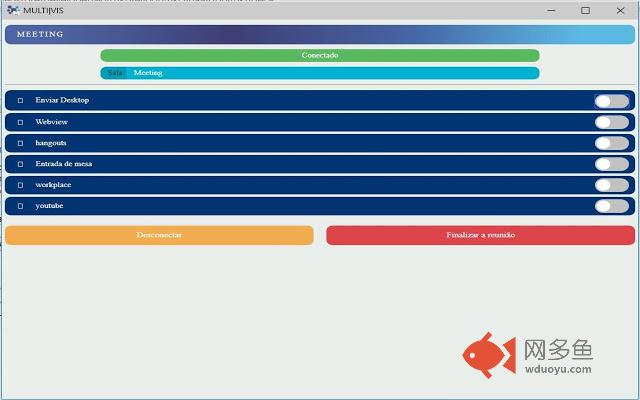Select the workplace label
The height and width of the screenshot is (400, 640).
pos(53,185)
